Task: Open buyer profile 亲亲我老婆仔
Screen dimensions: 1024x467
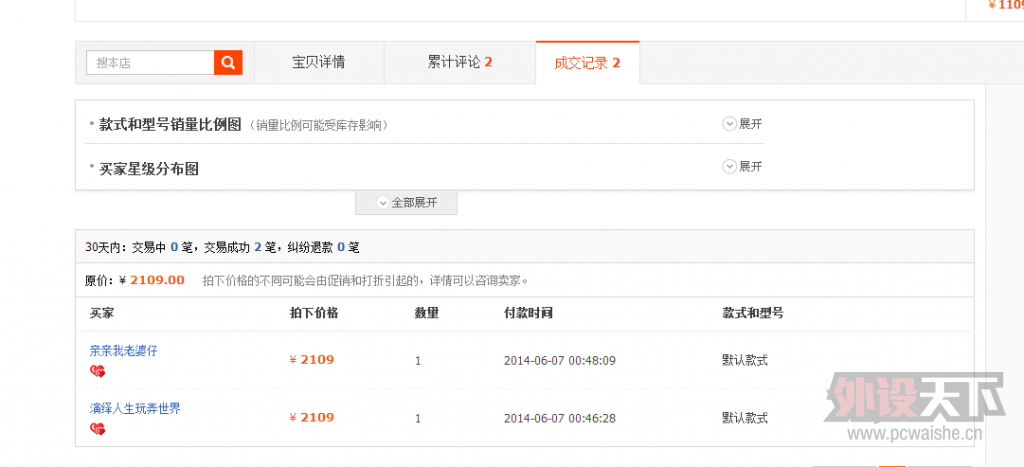Action: coord(123,351)
